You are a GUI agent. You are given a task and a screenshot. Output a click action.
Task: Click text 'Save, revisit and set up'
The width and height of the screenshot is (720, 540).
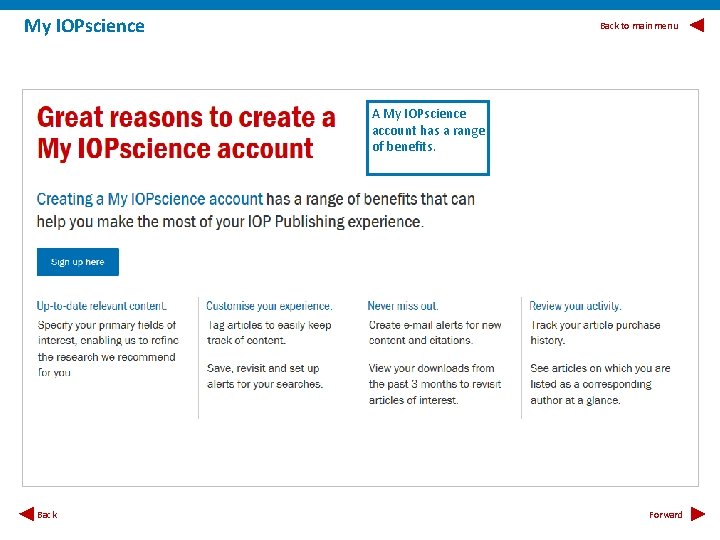coord(263,368)
